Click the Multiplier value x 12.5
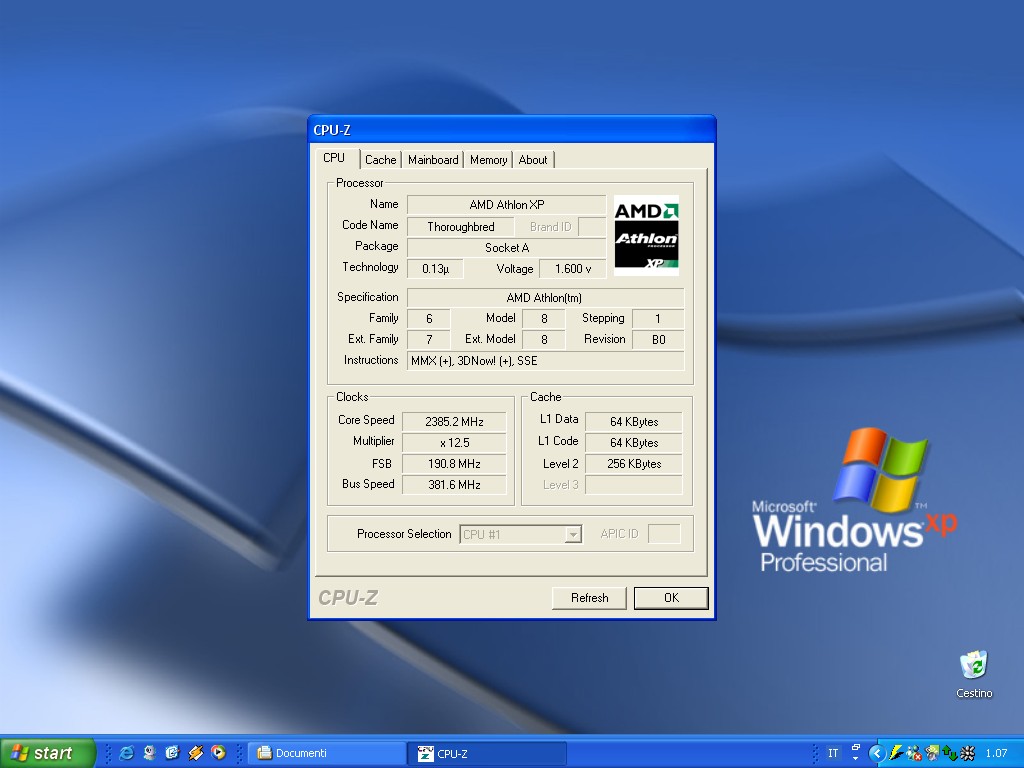Viewport: 1024px width, 768px height. click(x=454, y=443)
